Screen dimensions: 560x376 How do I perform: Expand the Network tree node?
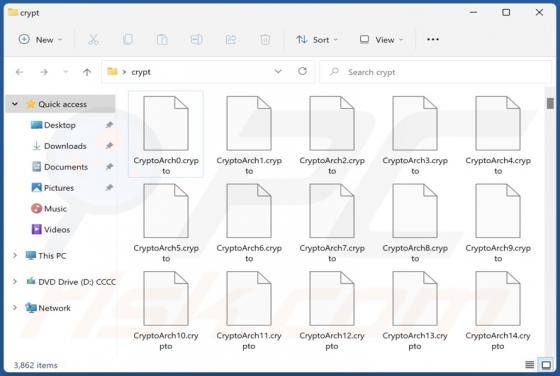15,307
